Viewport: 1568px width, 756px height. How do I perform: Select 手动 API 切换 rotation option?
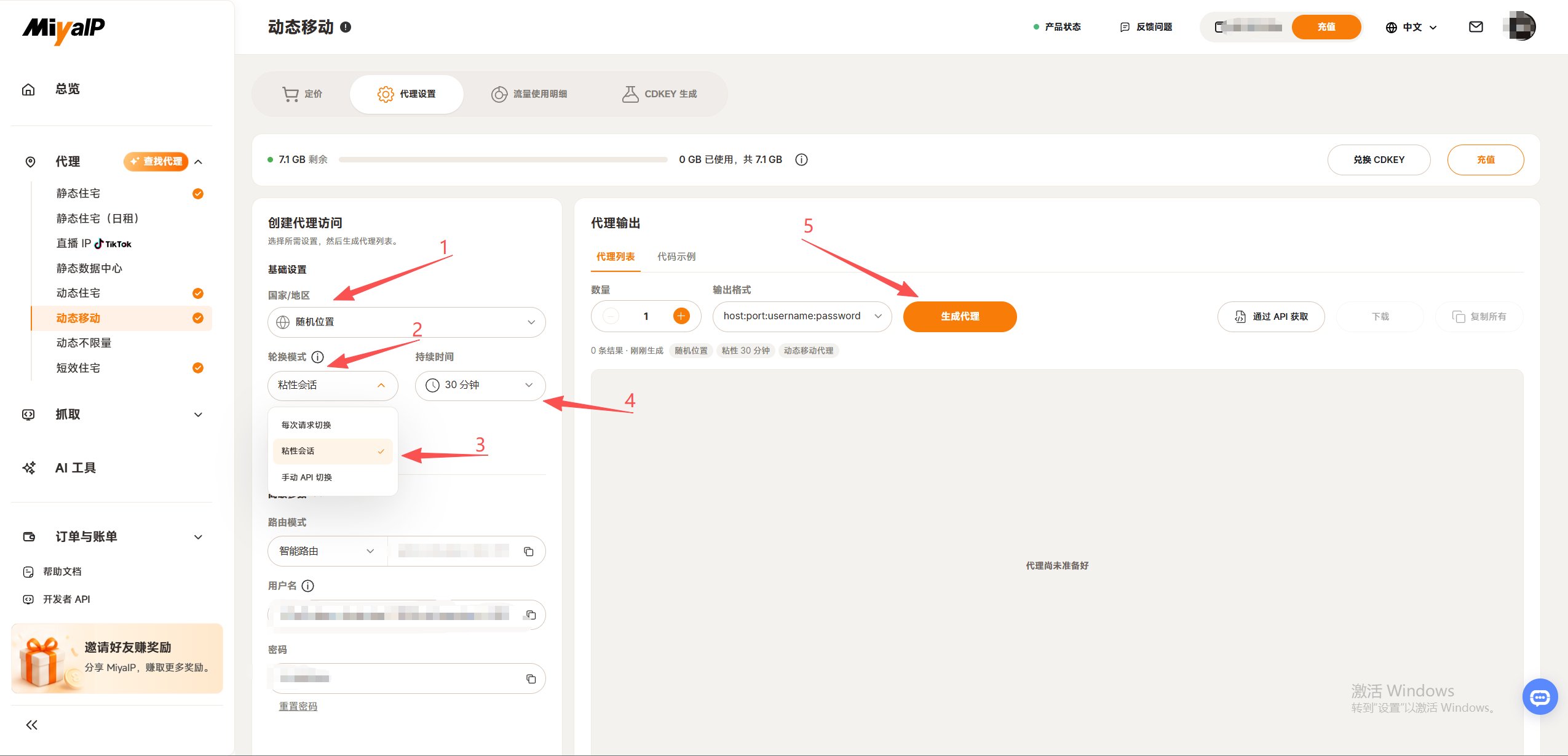coord(333,477)
